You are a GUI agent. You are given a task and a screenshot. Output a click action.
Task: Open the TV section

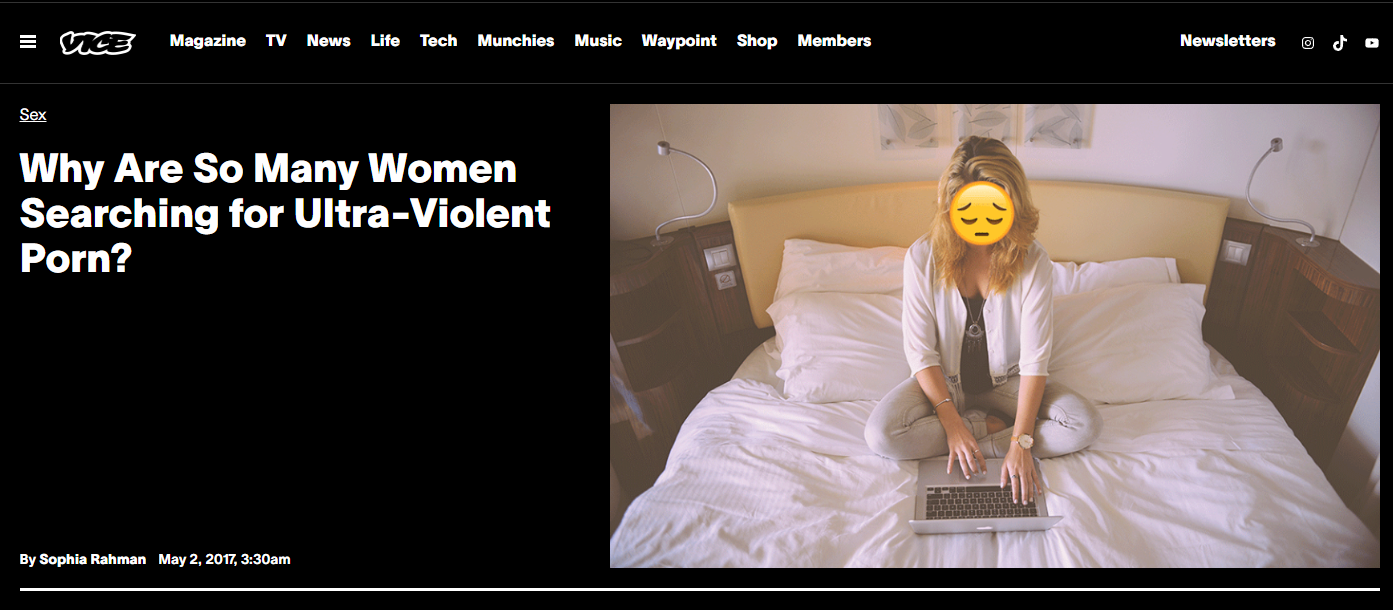276,41
